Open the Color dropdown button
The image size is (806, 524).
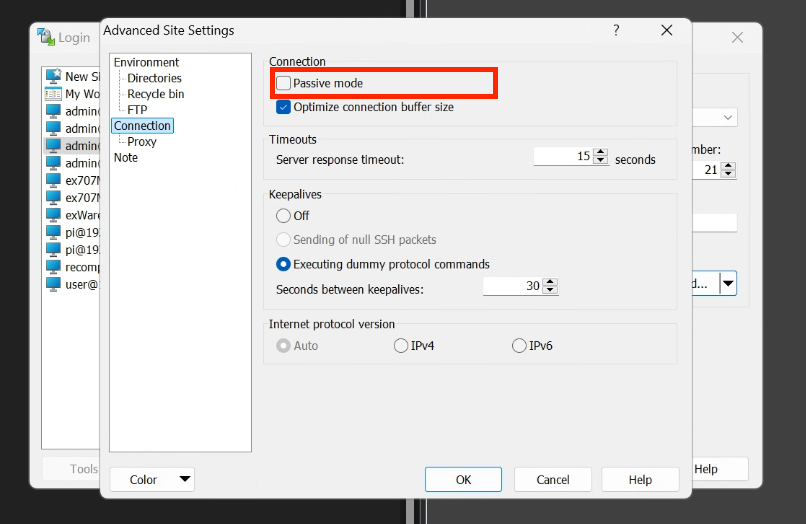(x=151, y=479)
